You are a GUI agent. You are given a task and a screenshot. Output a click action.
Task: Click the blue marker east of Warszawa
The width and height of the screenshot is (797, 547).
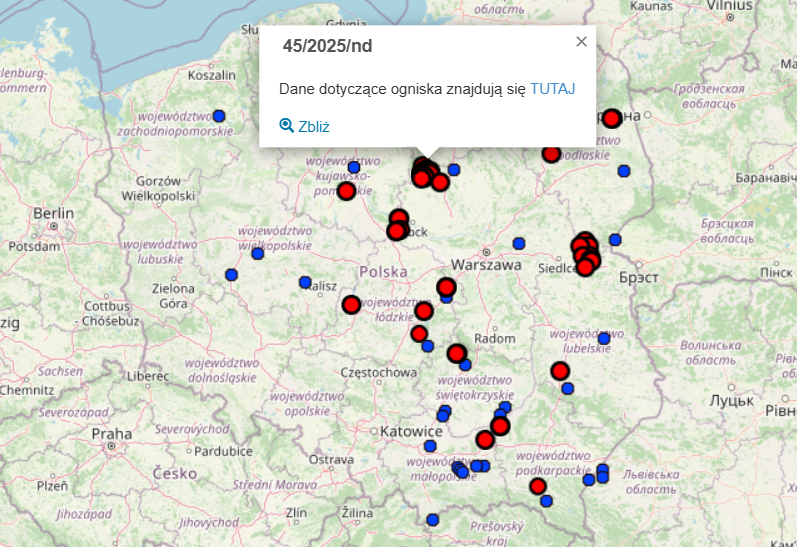(519, 243)
